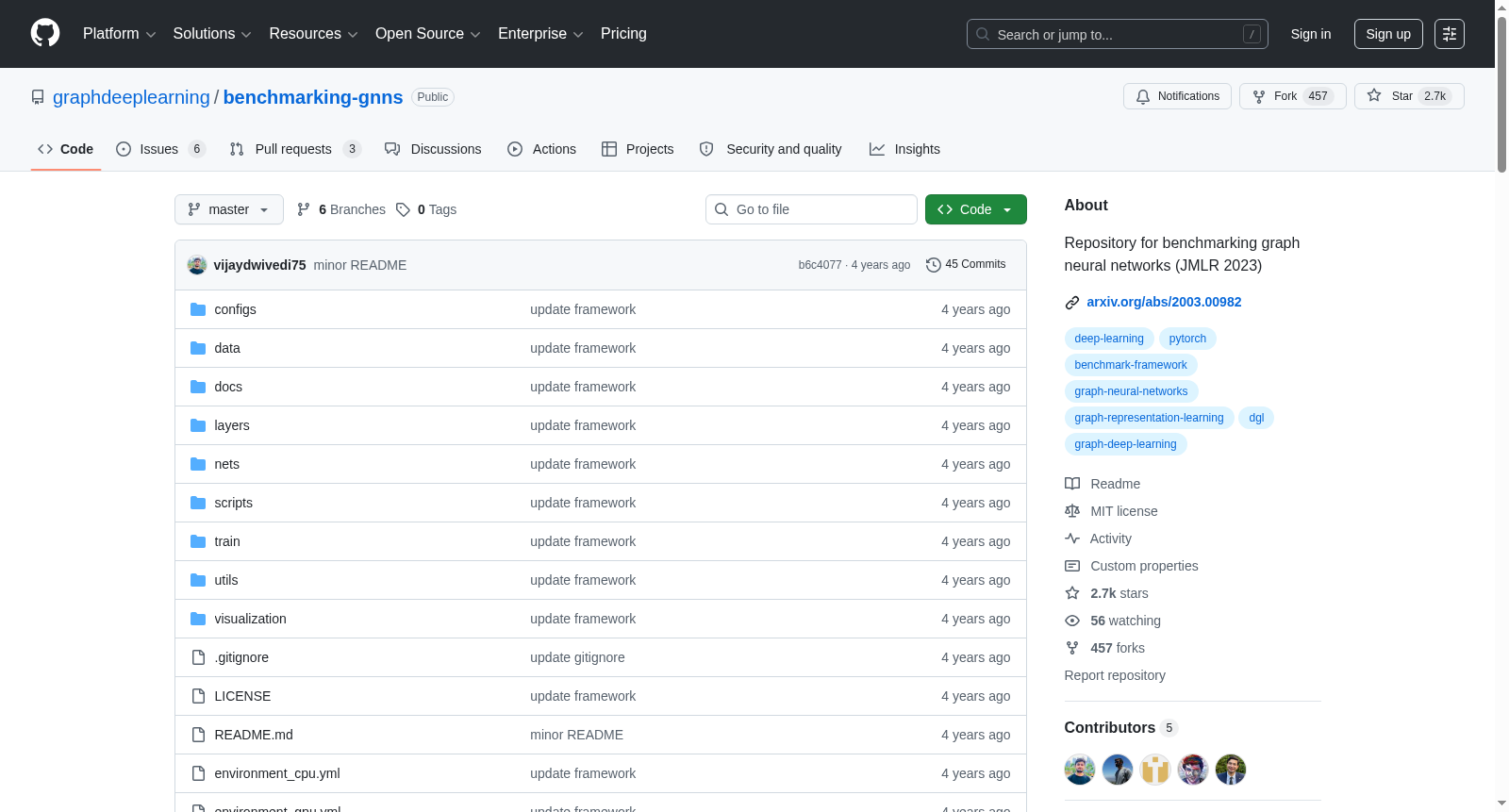Click the MIT license scale icon
The width and height of the screenshot is (1509, 812).
tap(1072, 511)
